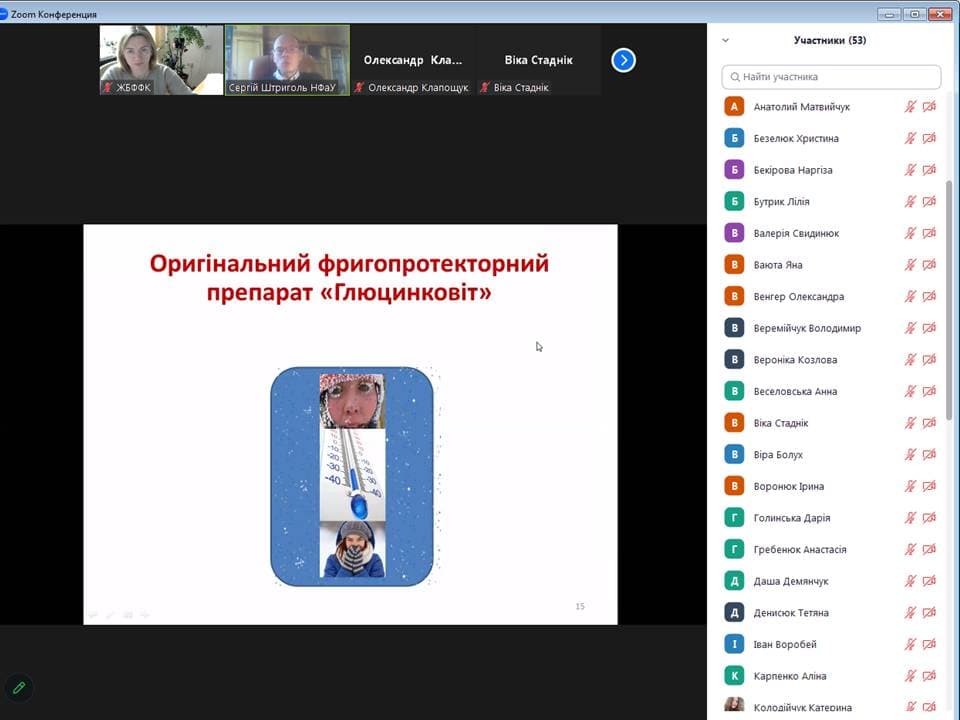Select participant Голинська Дарія in the list

coord(830,518)
